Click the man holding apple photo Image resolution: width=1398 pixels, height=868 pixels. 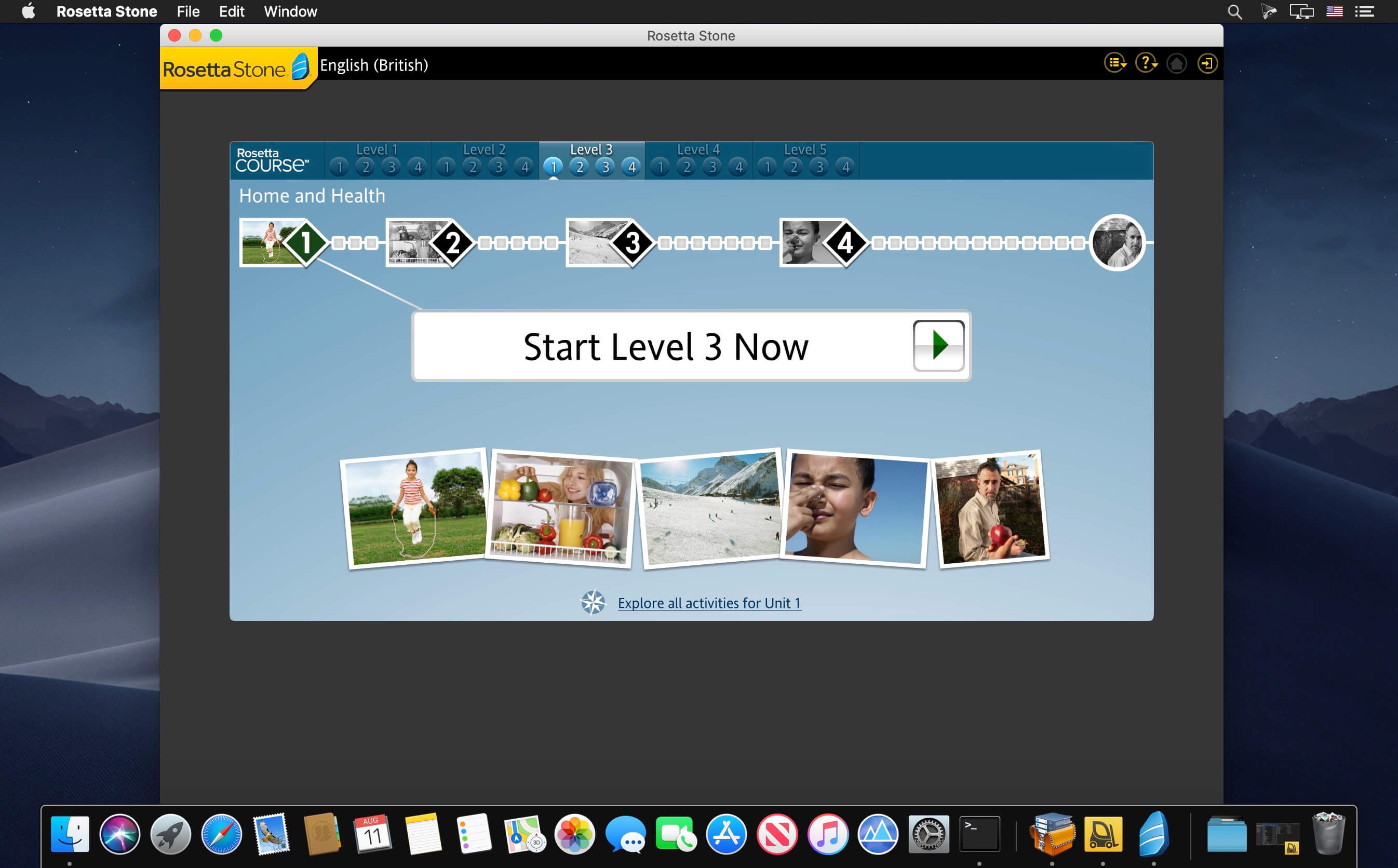coord(990,509)
